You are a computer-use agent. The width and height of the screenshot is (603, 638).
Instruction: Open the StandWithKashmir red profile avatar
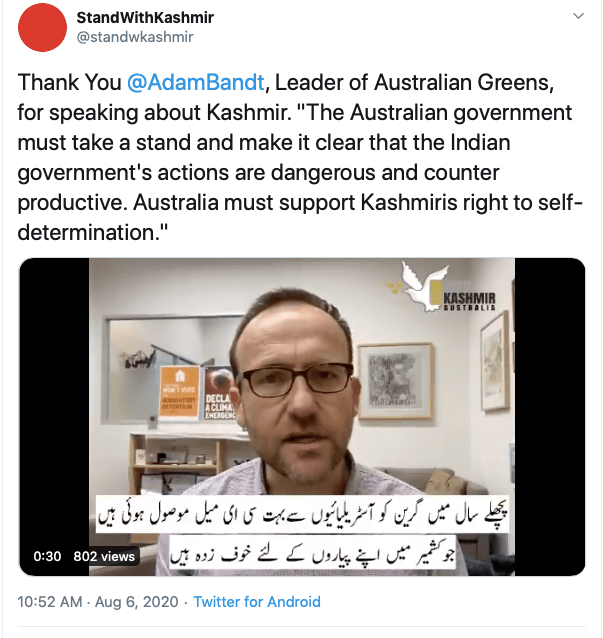[42, 27]
